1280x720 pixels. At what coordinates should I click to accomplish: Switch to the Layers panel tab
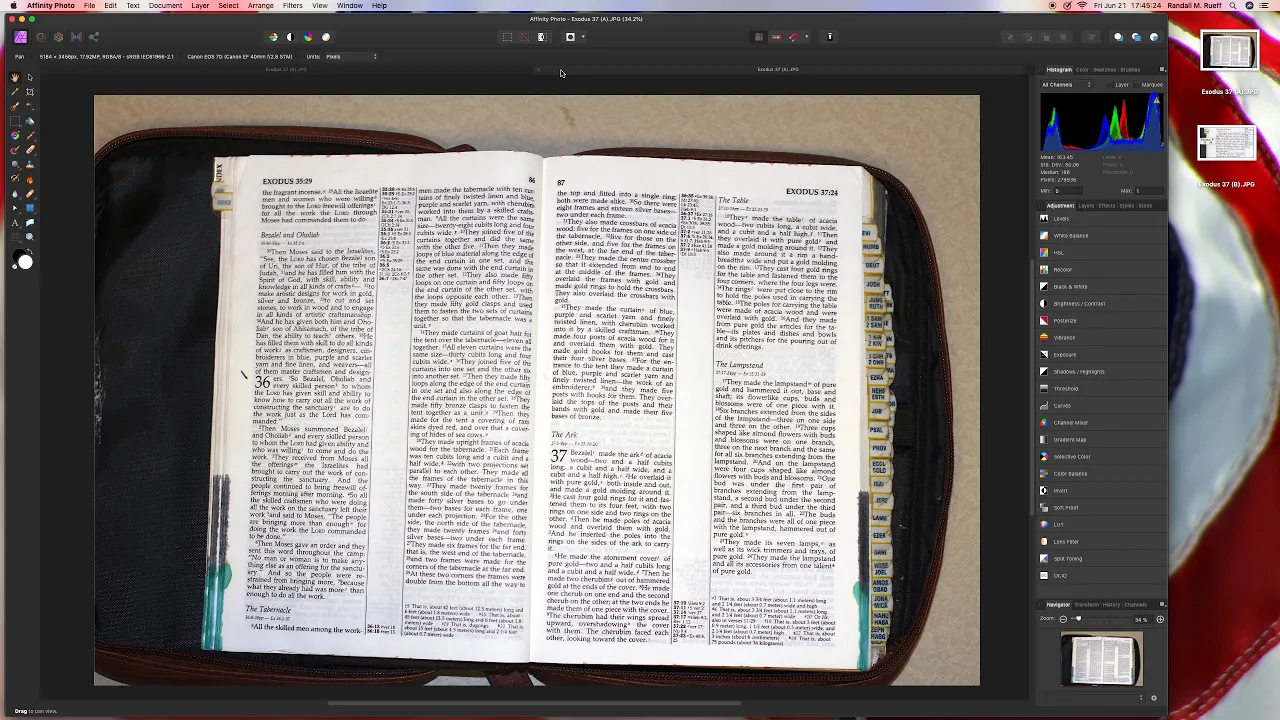point(1086,206)
